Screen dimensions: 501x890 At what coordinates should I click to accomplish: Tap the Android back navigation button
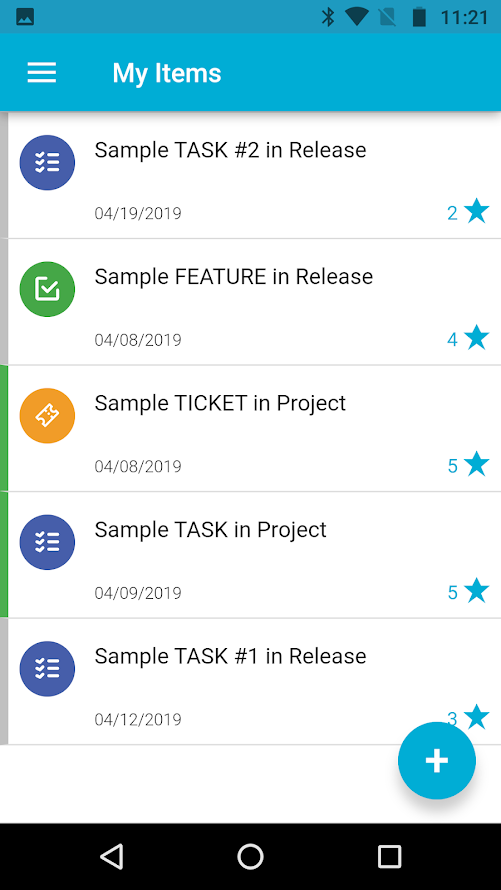[112, 856]
